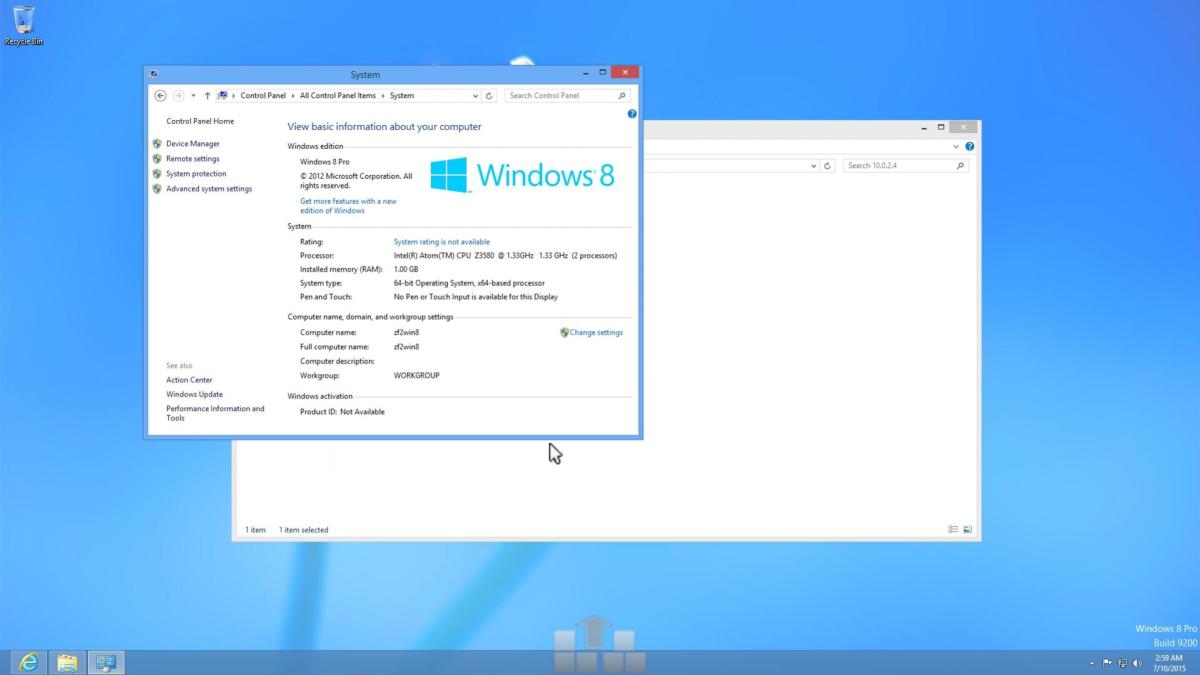This screenshot has height=675, width=1200.
Task: Click the Back arrow in System window
Action: [x=160, y=96]
